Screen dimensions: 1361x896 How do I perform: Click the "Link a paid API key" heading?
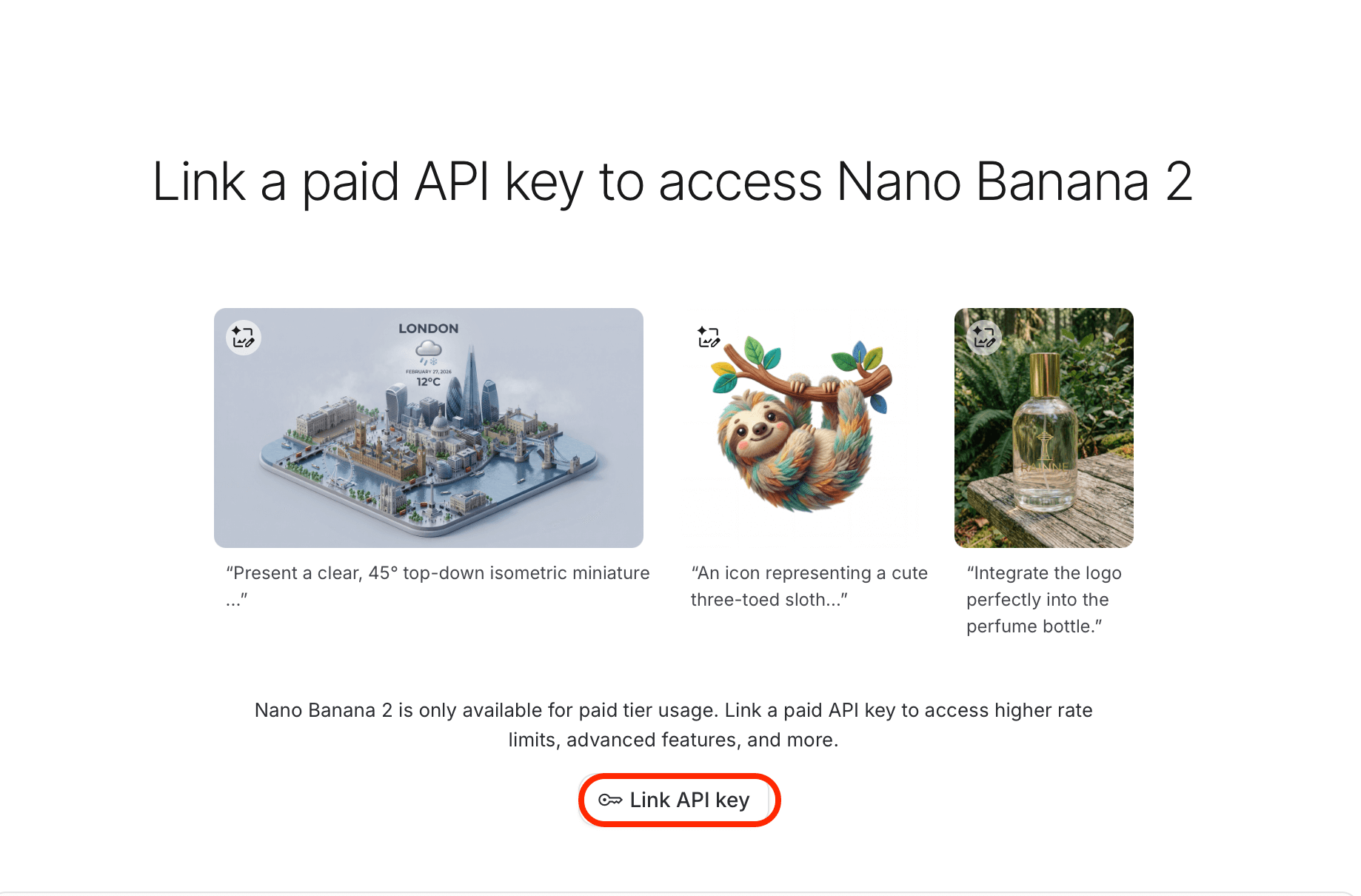tap(672, 182)
